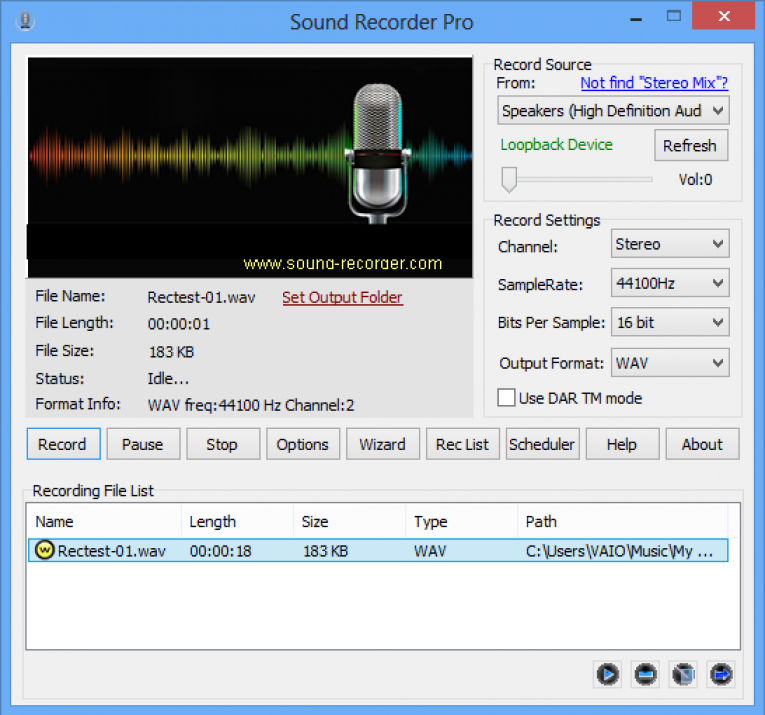Click the Refresh button
765x715 pixels.
coord(691,145)
